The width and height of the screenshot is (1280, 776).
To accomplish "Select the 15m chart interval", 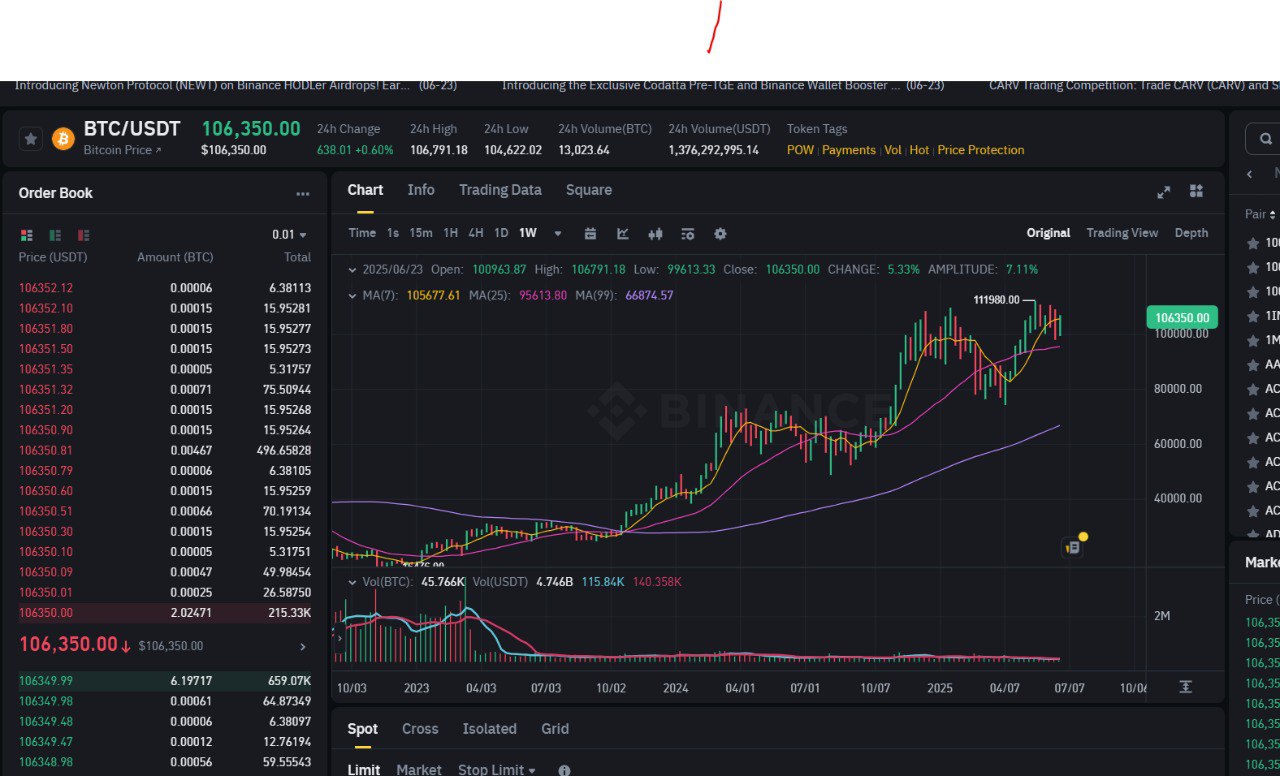I will pyautogui.click(x=421, y=233).
